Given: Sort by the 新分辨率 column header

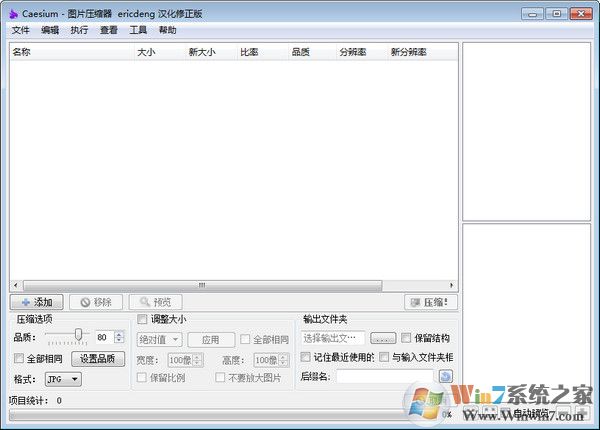Looking at the screenshot, I should click(x=422, y=52).
